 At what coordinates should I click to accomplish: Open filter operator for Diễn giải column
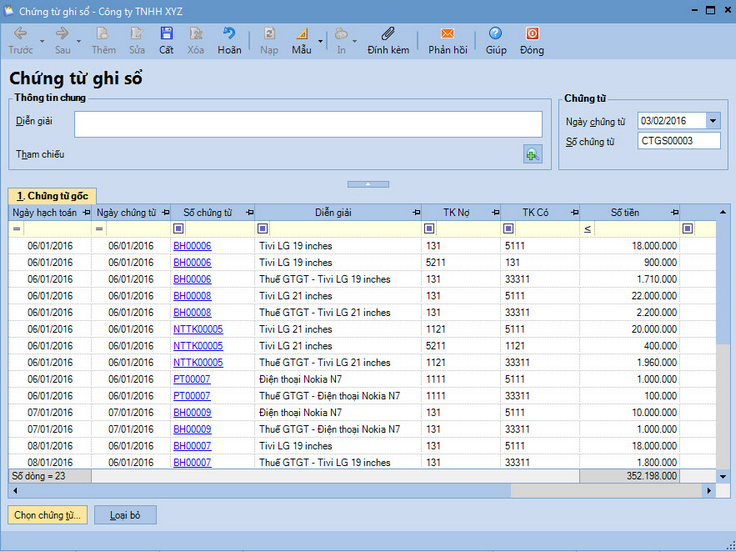pos(262,229)
